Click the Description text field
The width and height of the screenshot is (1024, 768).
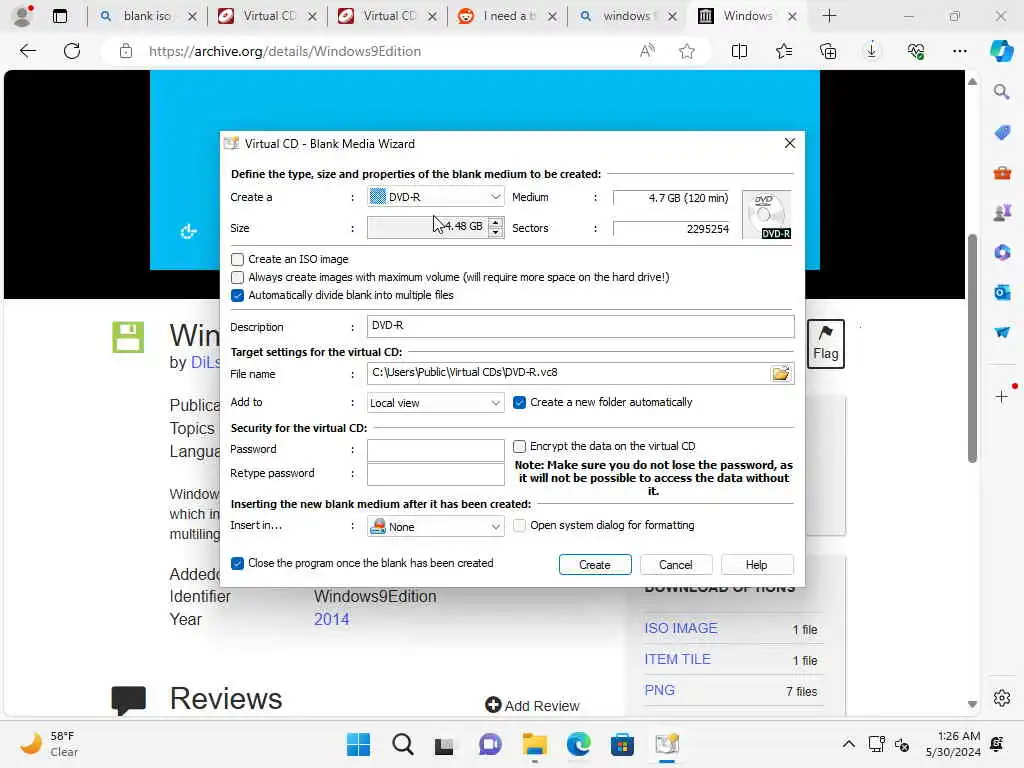click(581, 326)
